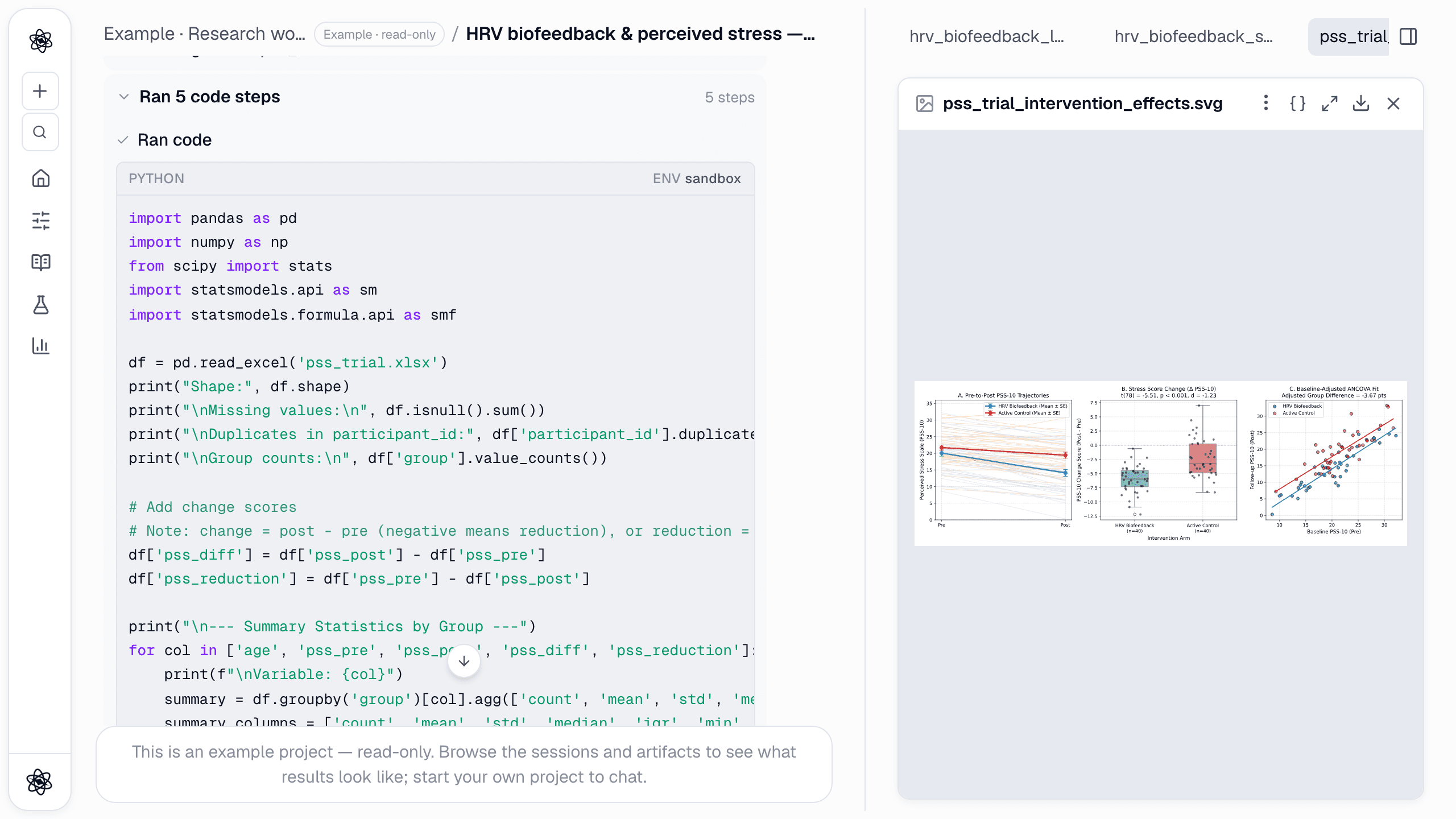Open the 'Example · Research wo...' project breadcrumb
This screenshot has width=1456, height=819.
point(204,34)
